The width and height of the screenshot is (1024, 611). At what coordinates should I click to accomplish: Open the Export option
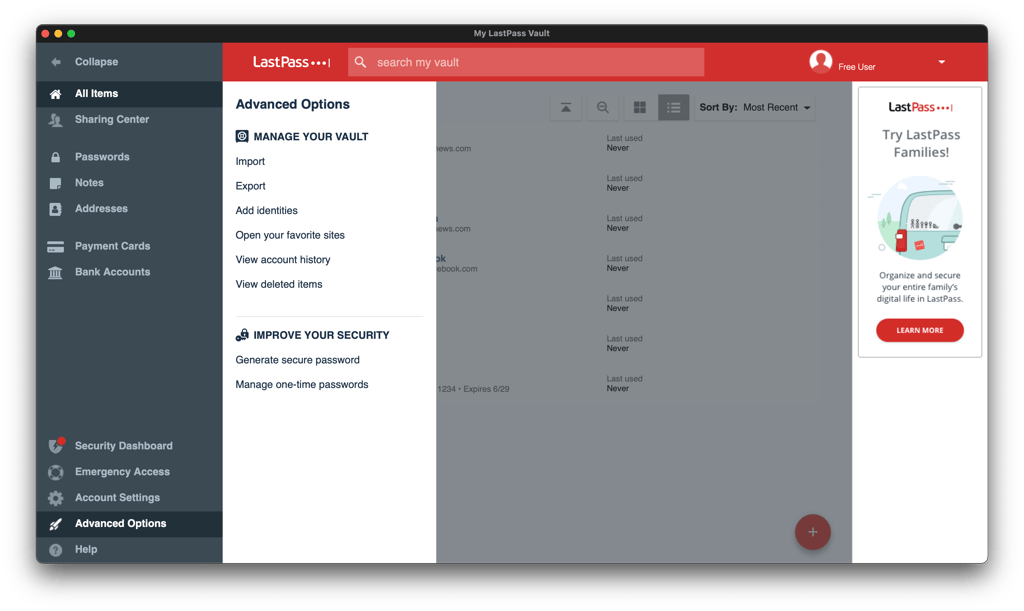tap(250, 186)
